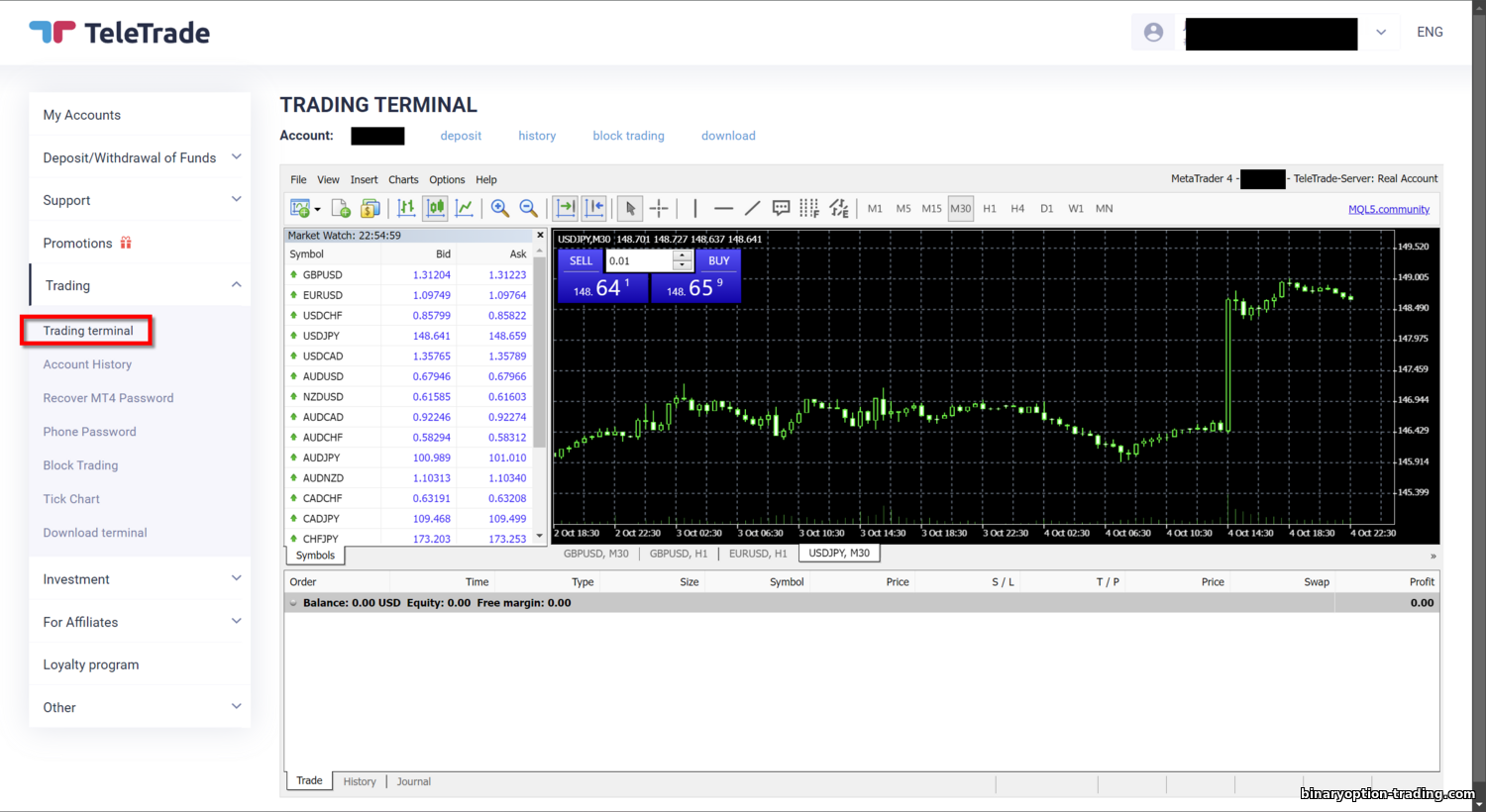Select the horizontal line tool

coord(723,208)
